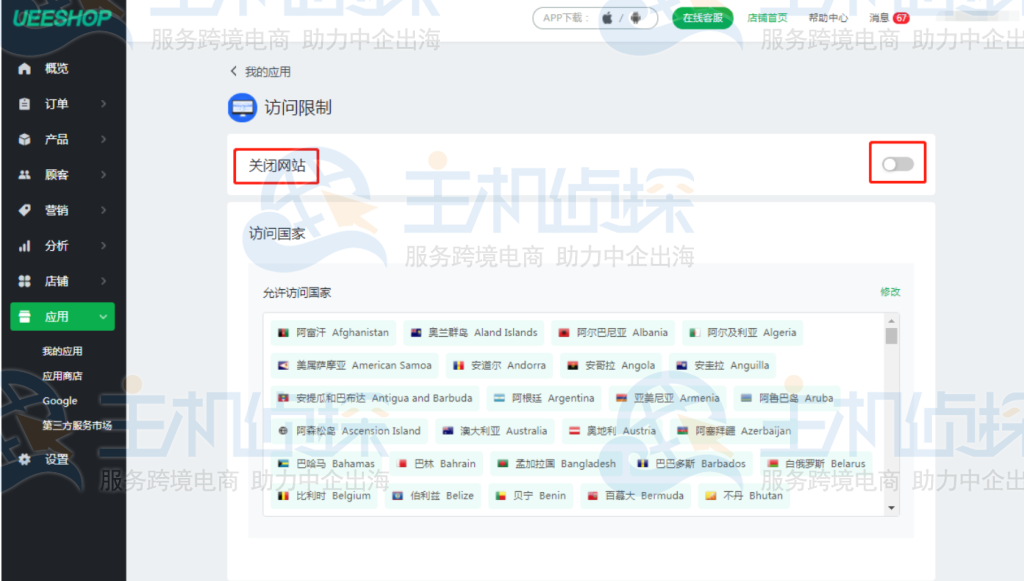The height and width of the screenshot is (581, 1024).
Task: Open 在线客服 customer service
Action: [702, 18]
